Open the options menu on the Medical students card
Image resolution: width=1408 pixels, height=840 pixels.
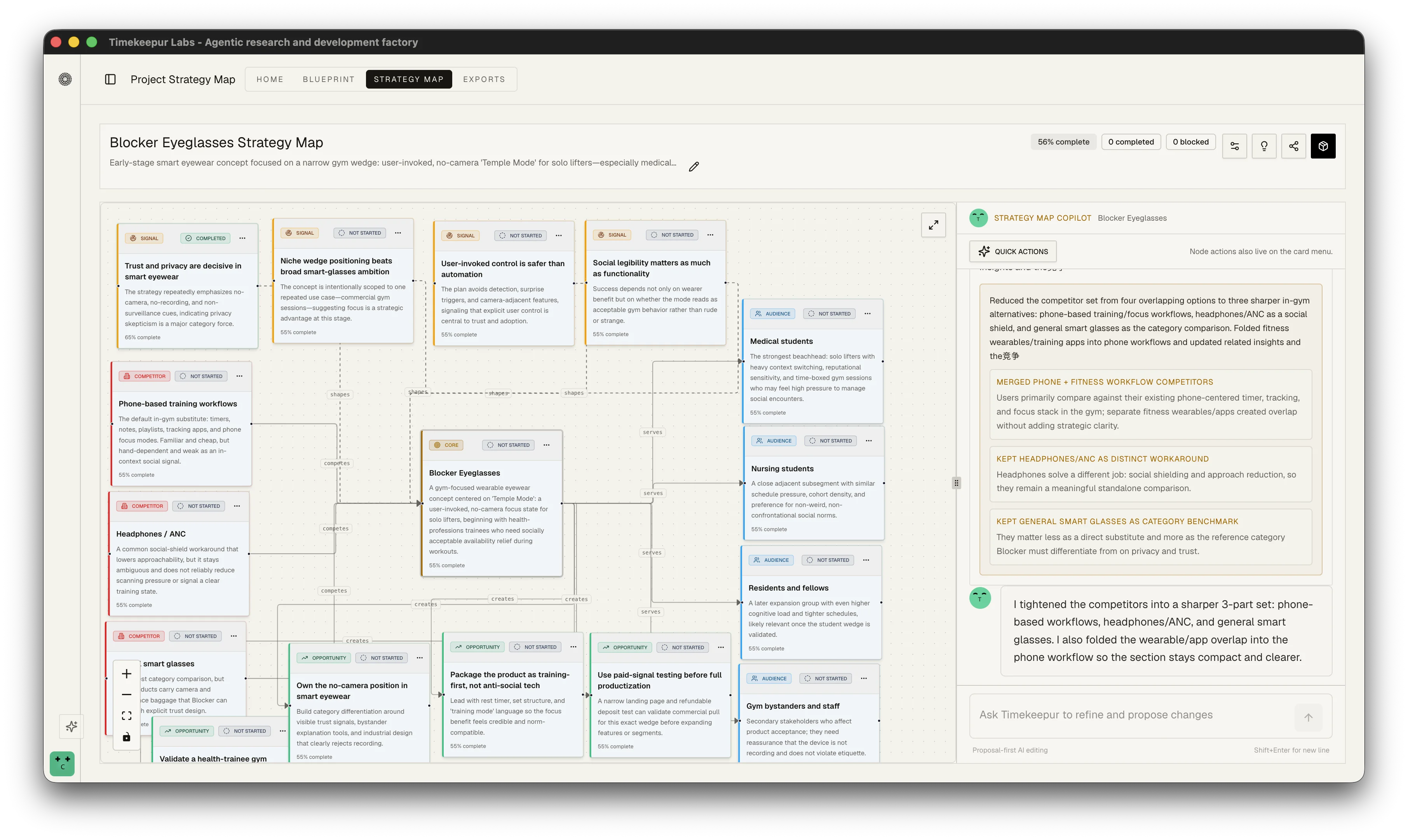(x=868, y=313)
